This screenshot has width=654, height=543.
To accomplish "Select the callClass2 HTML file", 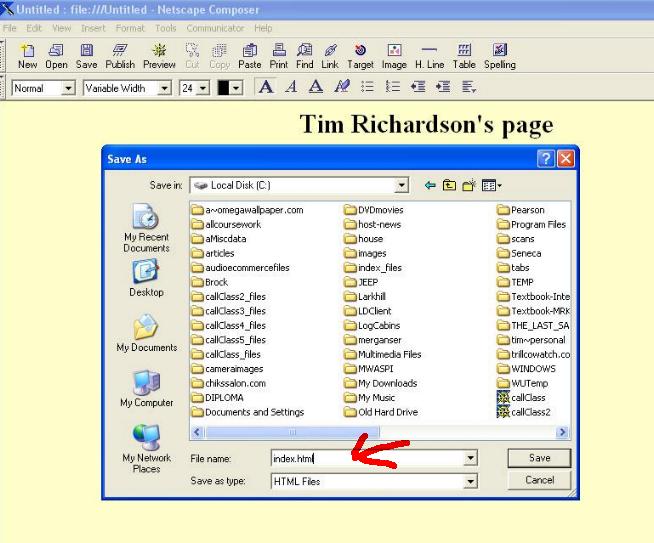I will (524, 412).
